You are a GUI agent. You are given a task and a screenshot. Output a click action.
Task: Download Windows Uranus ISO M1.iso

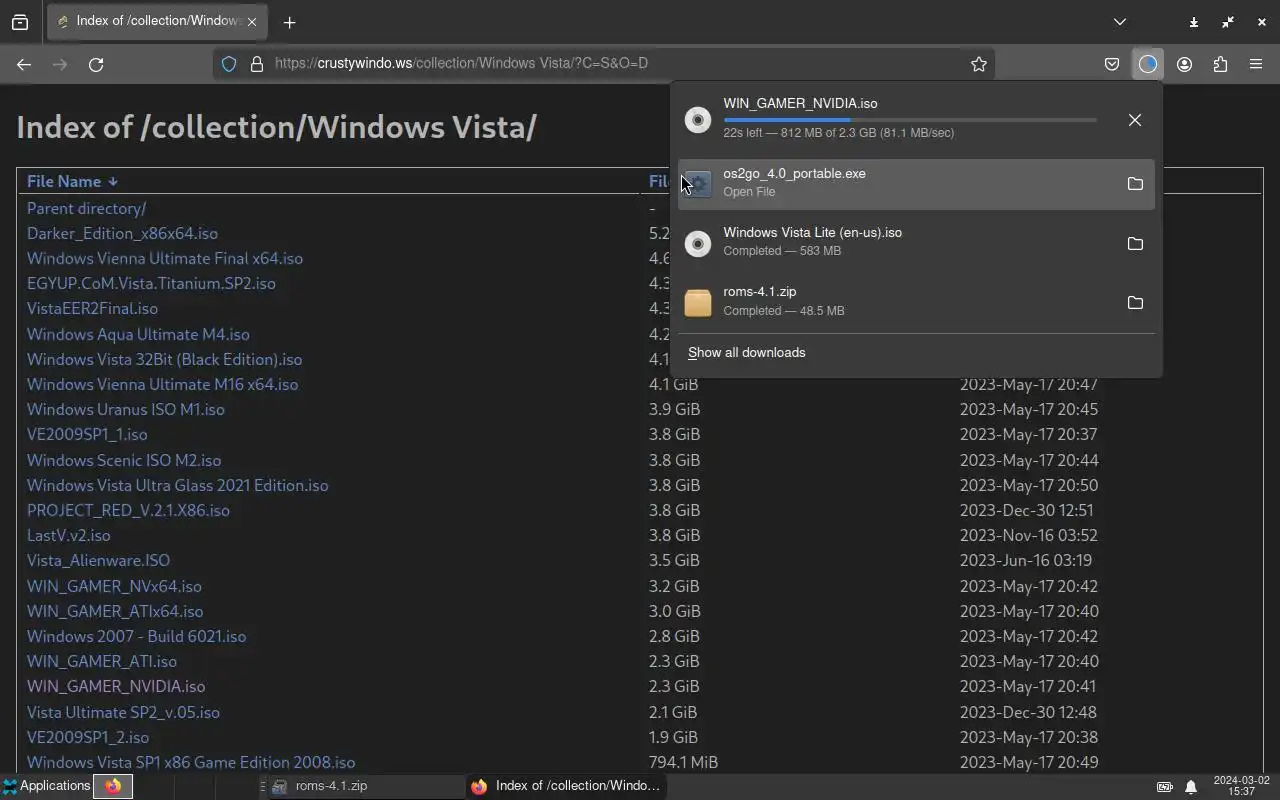(126, 409)
